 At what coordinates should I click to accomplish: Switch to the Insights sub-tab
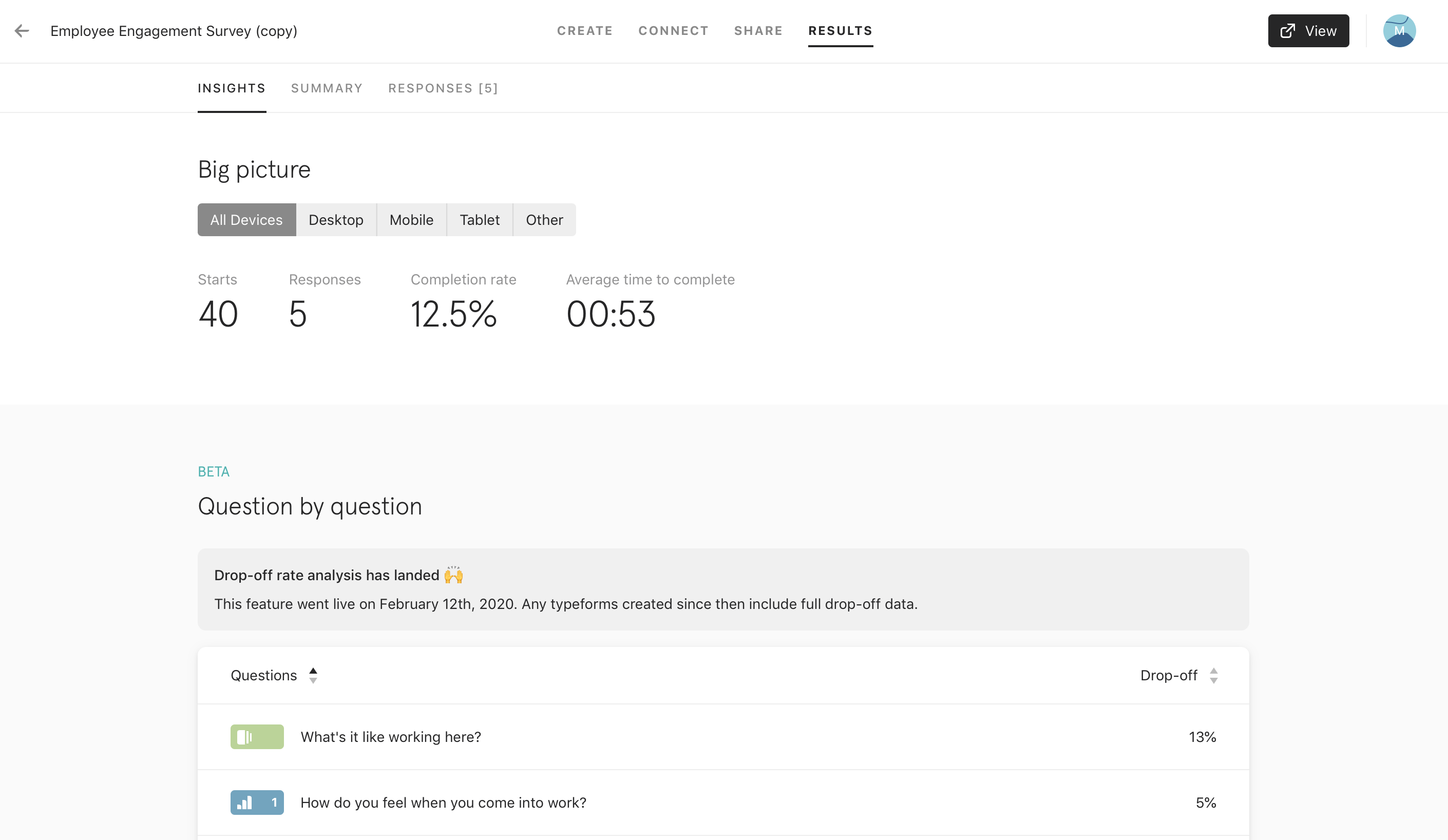(232, 88)
